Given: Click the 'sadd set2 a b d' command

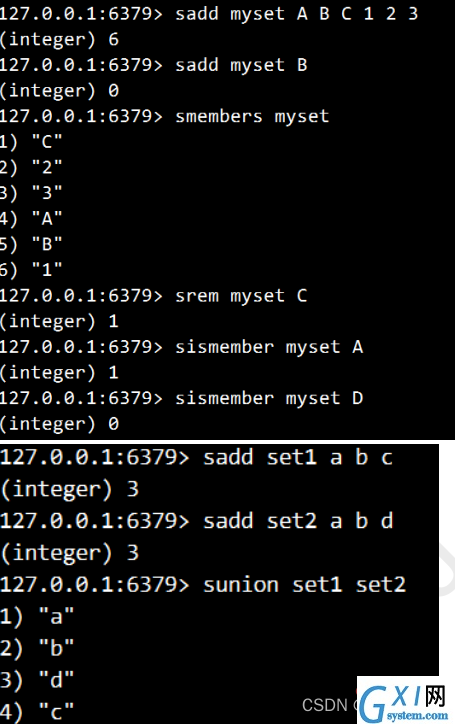Looking at the screenshot, I should [298, 521].
